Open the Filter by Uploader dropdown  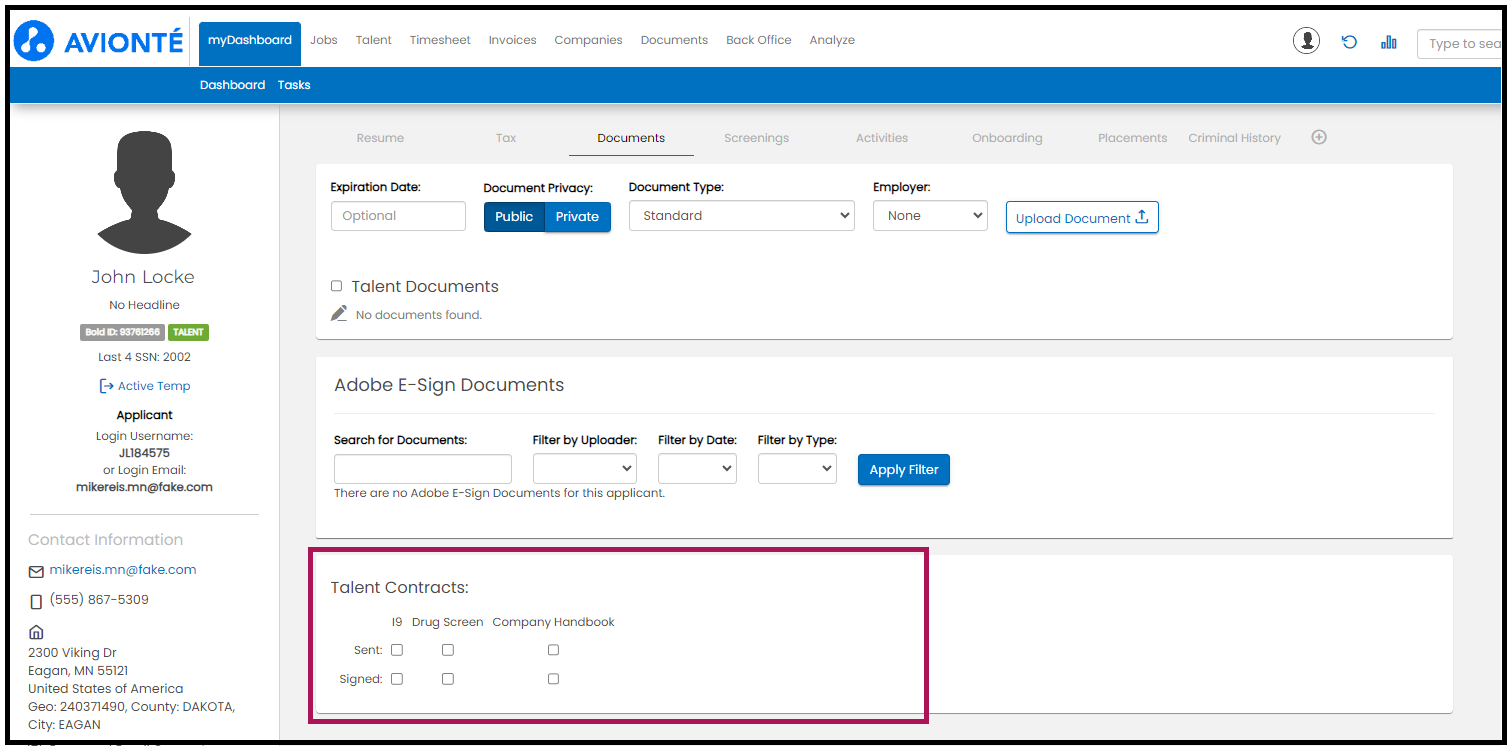pos(585,468)
